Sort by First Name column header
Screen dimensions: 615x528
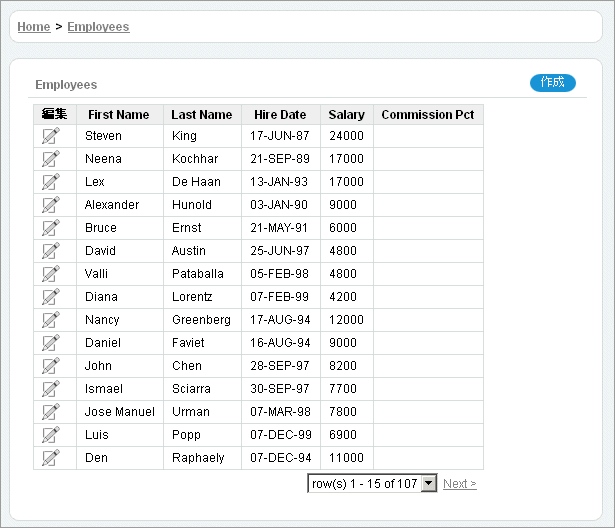point(118,115)
